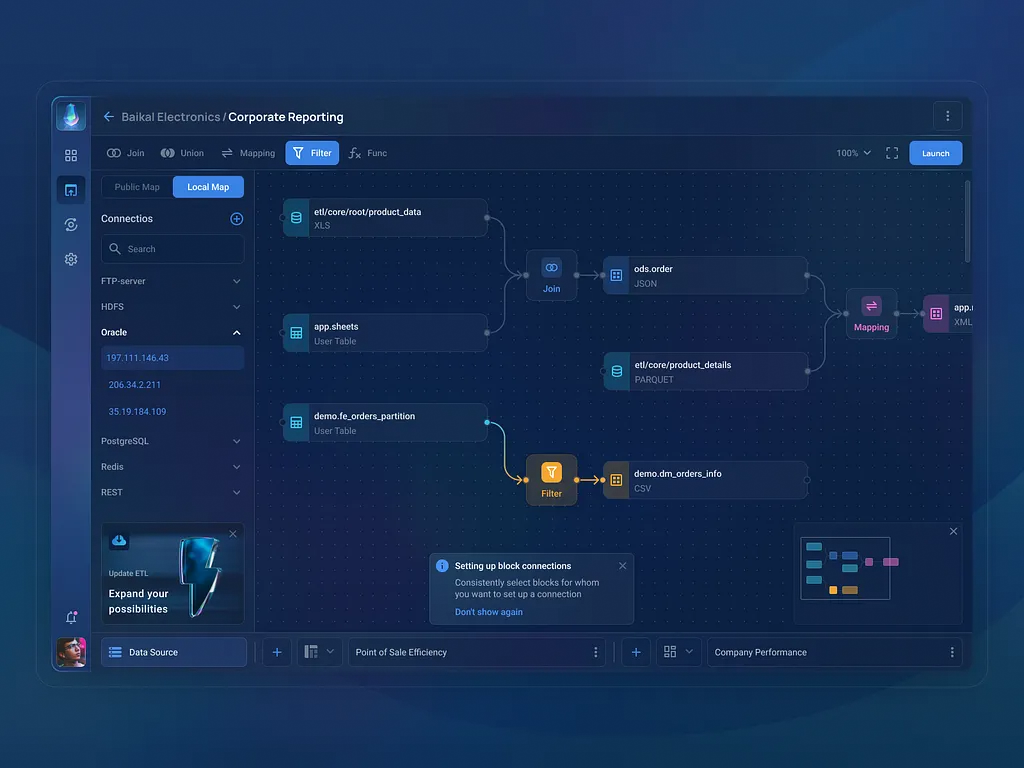Viewport: 1024px width, 768px height.
Task: Click the minimap viewport thumbnail
Action: [x=845, y=568]
